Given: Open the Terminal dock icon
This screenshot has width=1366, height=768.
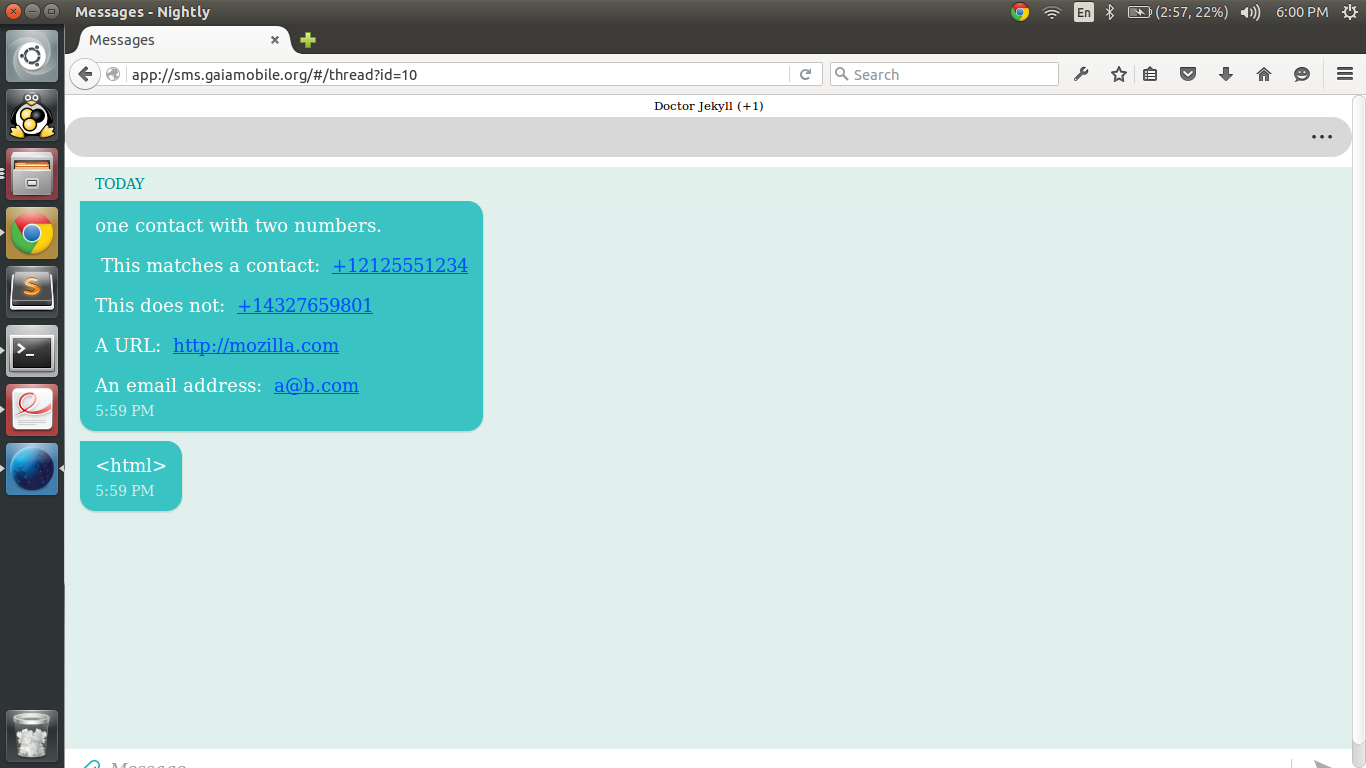Looking at the screenshot, I should click(32, 351).
